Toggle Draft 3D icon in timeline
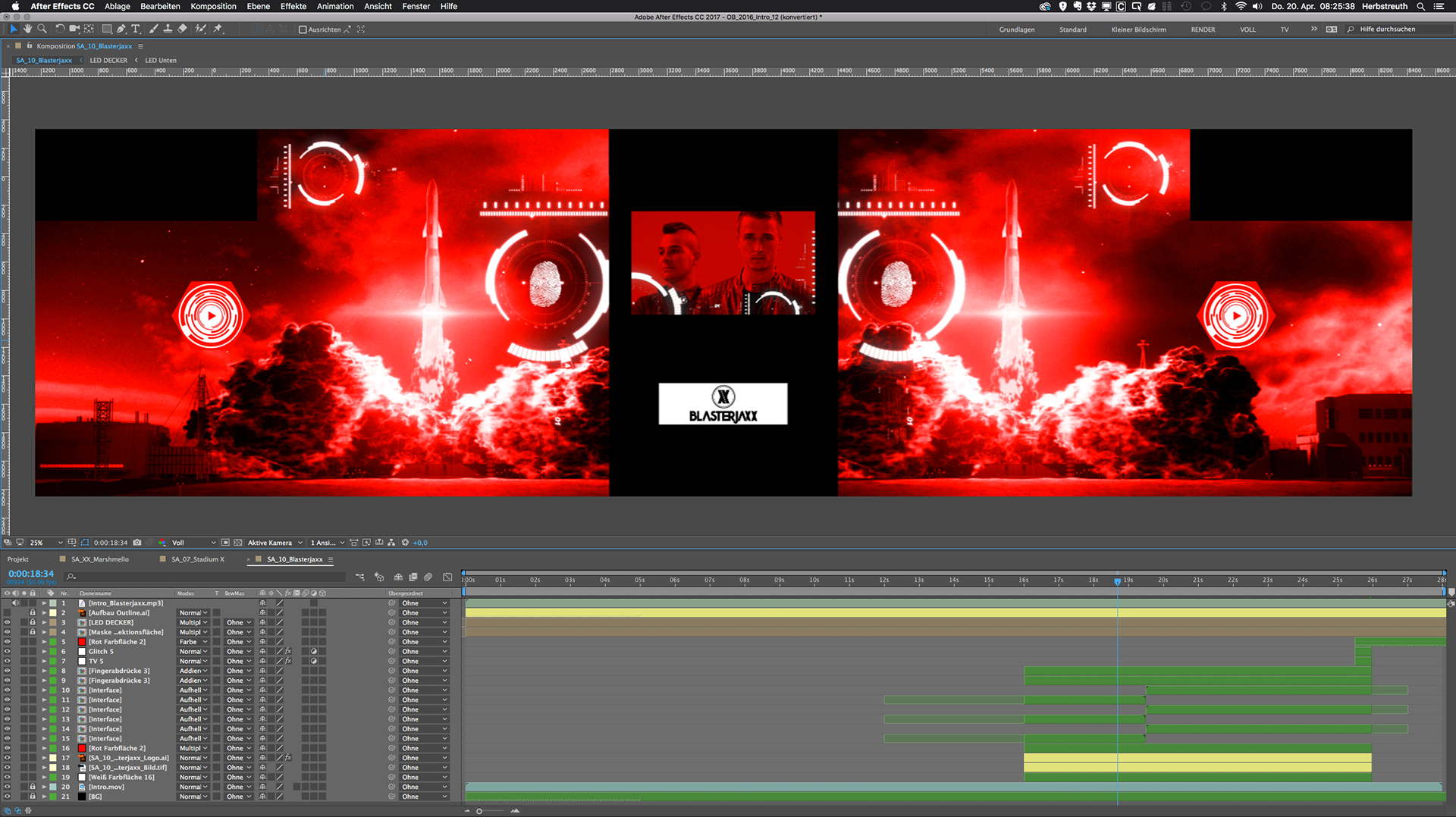The width and height of the screenshot is (1456, 817). tap(379, 578)
